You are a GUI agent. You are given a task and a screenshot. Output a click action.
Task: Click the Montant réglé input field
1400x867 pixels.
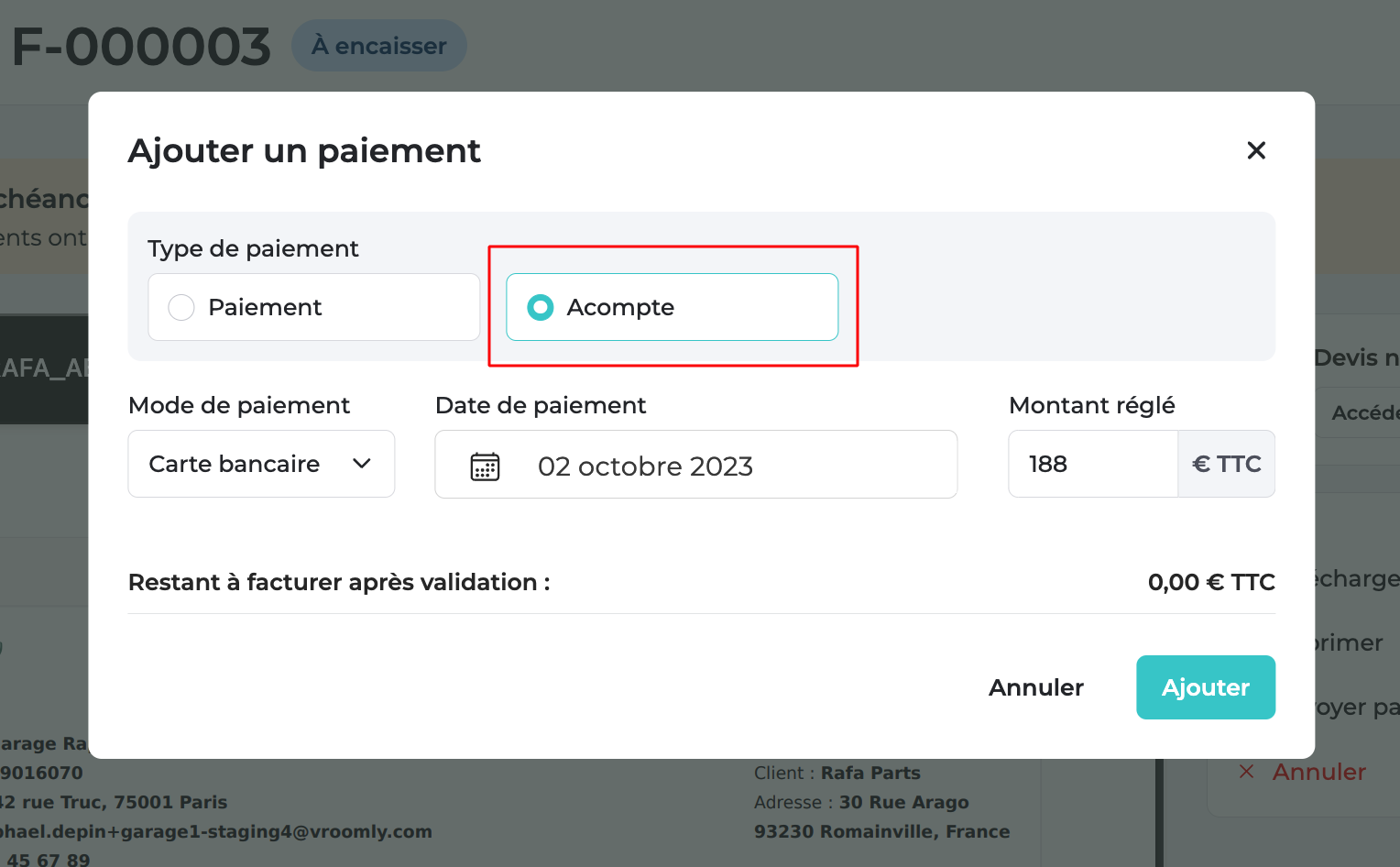1093,464
